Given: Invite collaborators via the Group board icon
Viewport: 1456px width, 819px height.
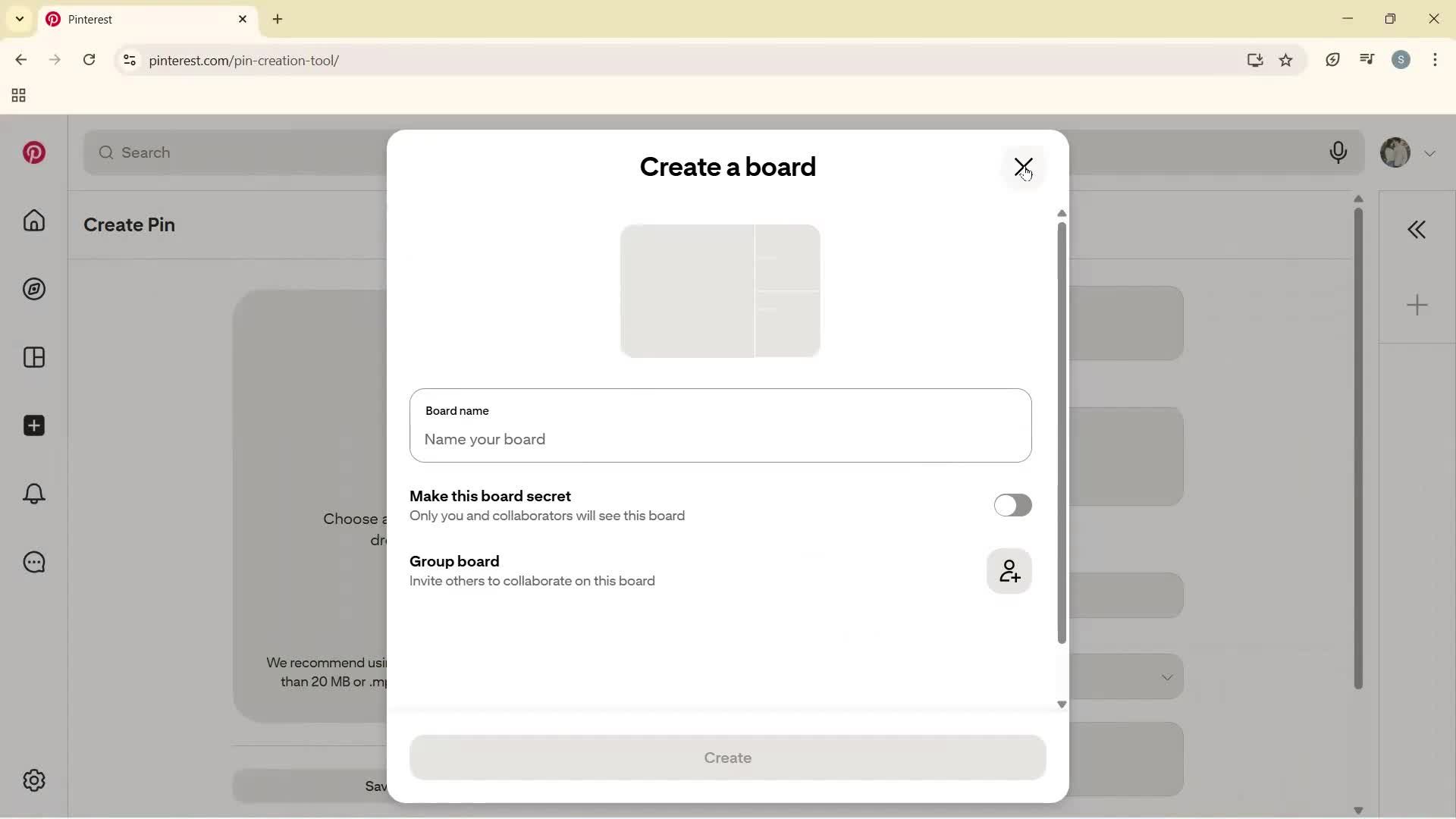Looking at the screenshot, I should coord(1009,571).
